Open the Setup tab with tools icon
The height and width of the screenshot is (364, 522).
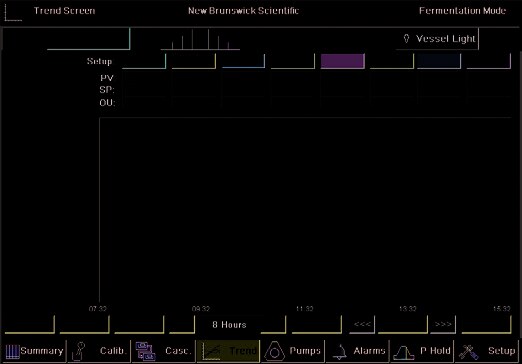(487, 351)
